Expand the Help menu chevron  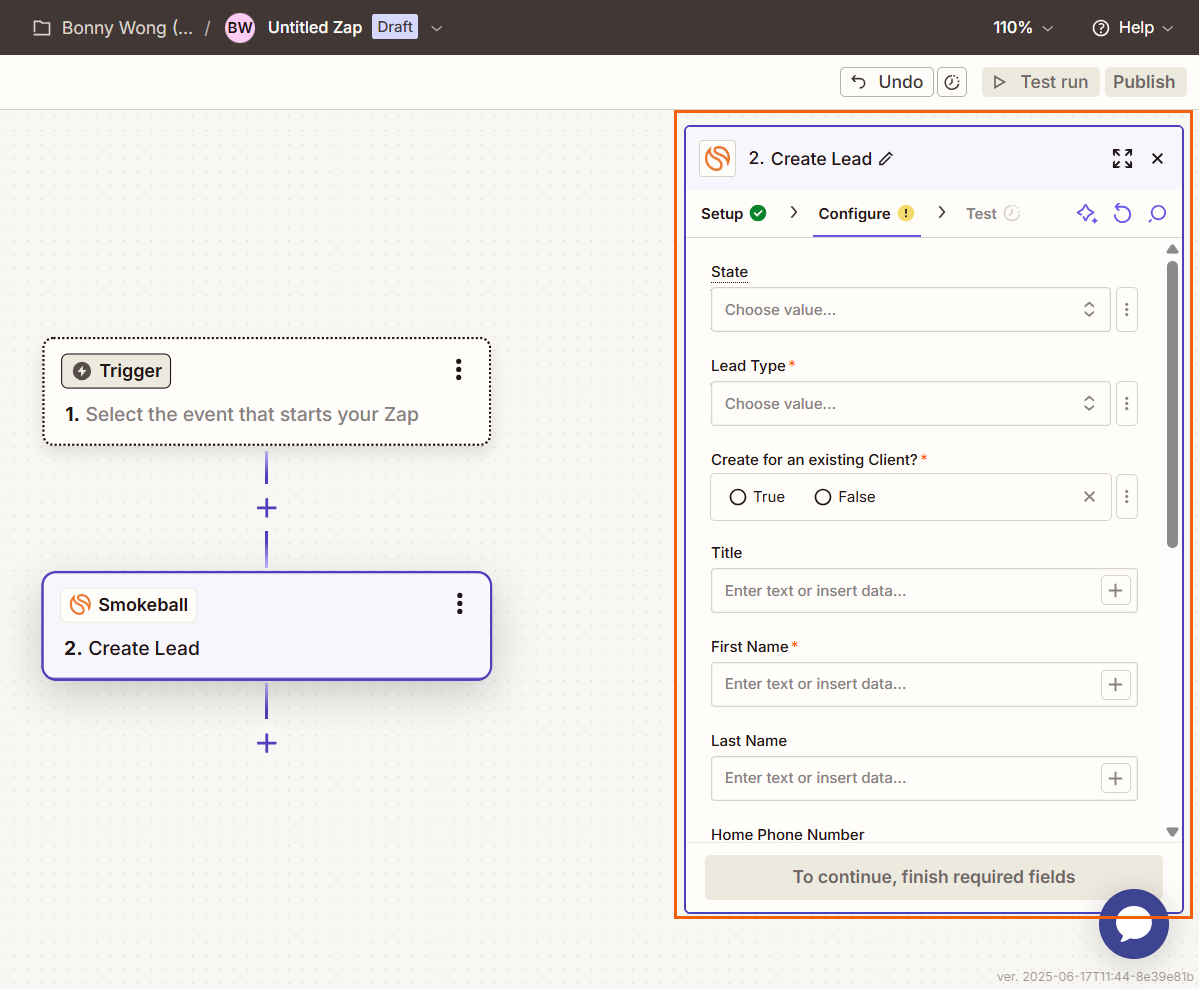1168,28
